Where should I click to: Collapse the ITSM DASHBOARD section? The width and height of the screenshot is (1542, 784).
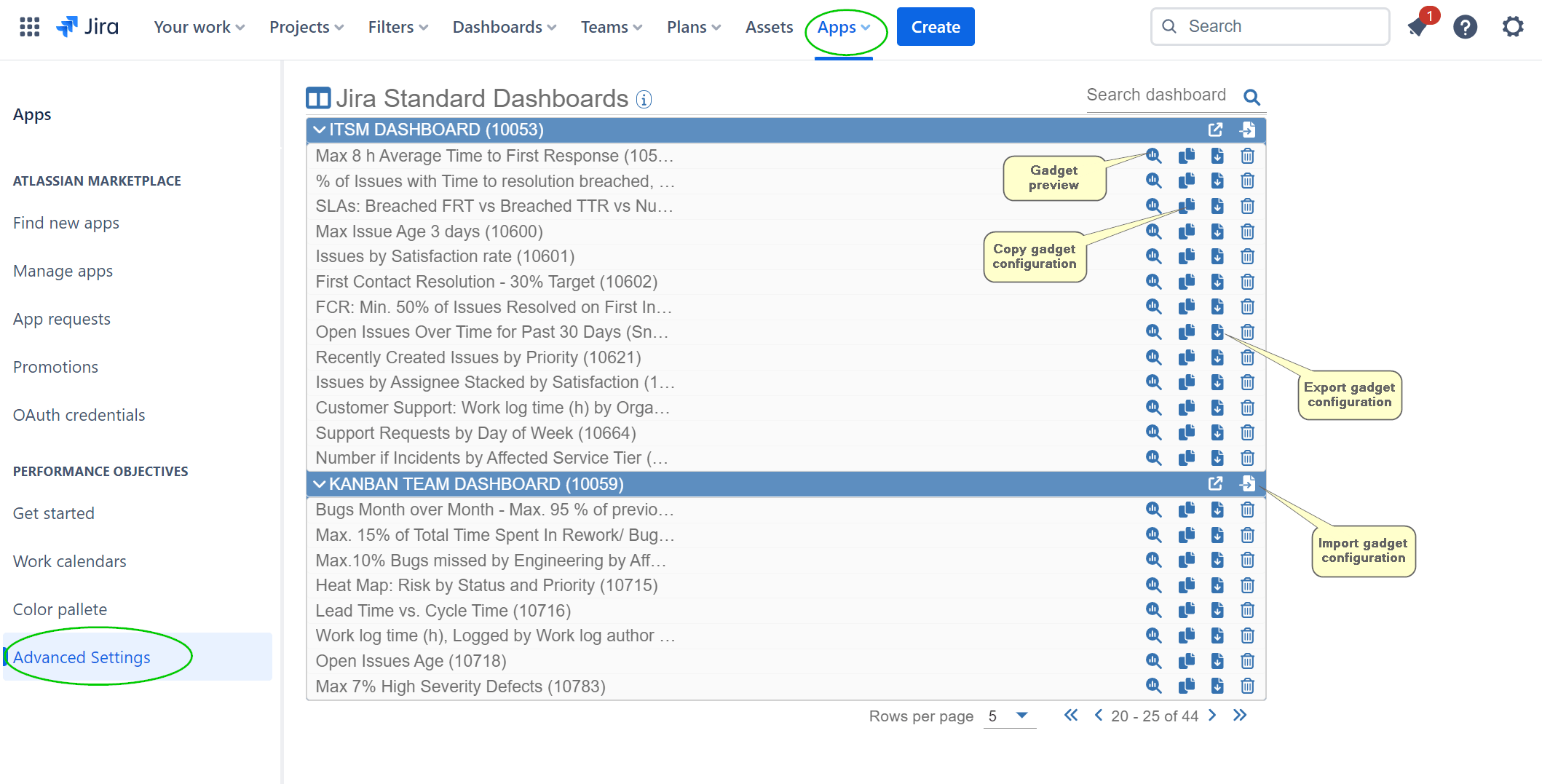319,129
